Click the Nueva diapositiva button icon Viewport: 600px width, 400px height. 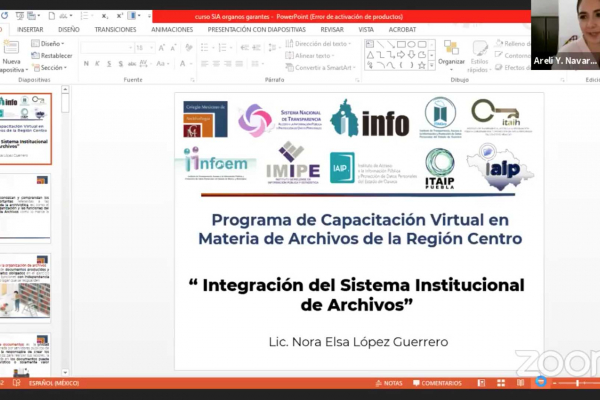pyautogui.click(x=11, y=47)
